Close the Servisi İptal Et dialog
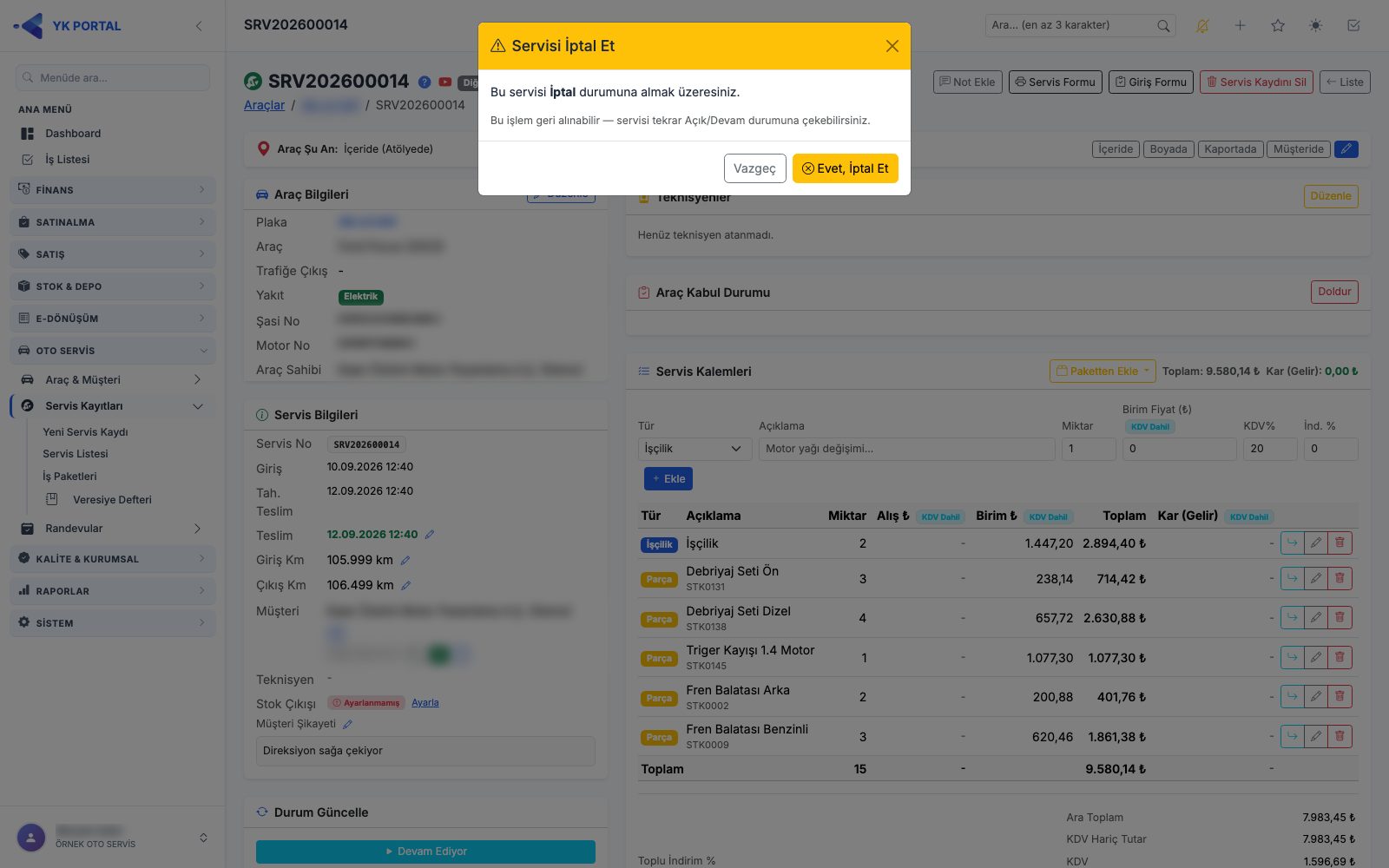Image resolution: width=1389 pixels, height=868 pixels. coord(892,46)
